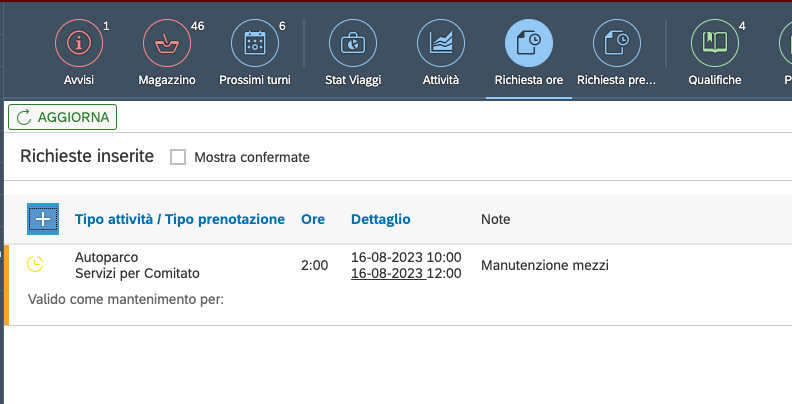Click the Manutenzione mezzi note text
This screenshot has width=792, height=404.
point(544,265)
